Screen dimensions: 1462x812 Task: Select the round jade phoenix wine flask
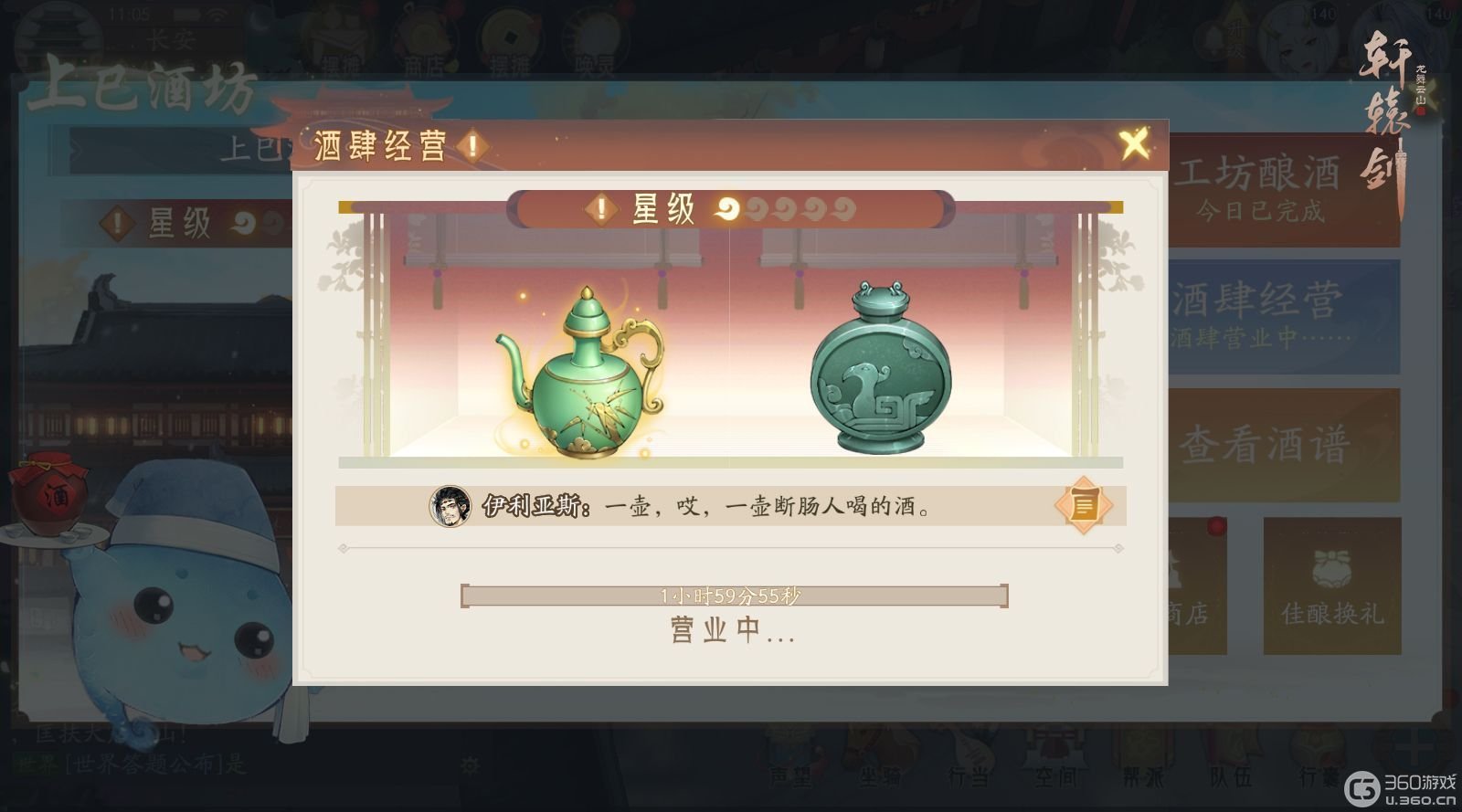[880, 367]
